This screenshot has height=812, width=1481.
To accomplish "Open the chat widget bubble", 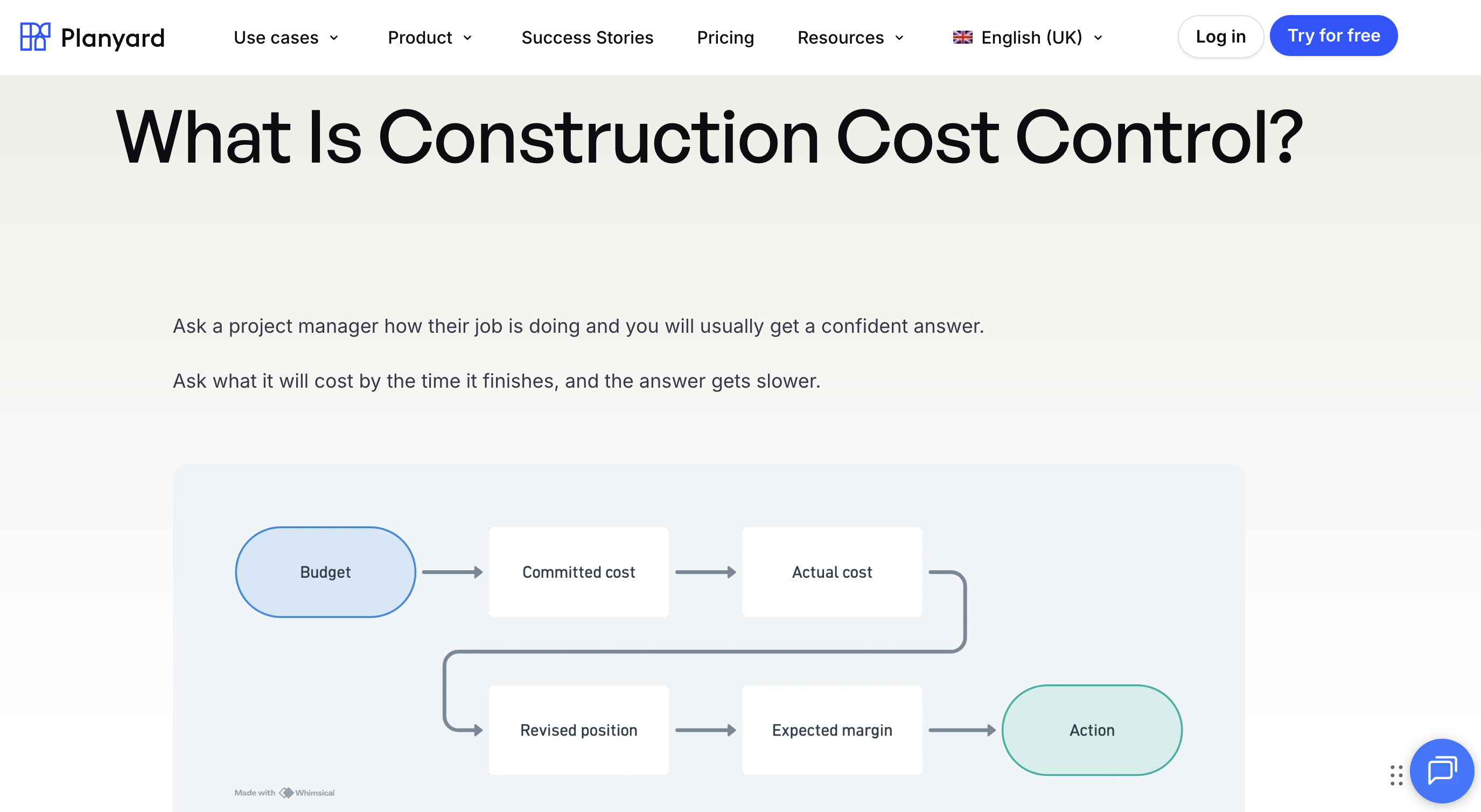I will click(x=1441, y=771).
